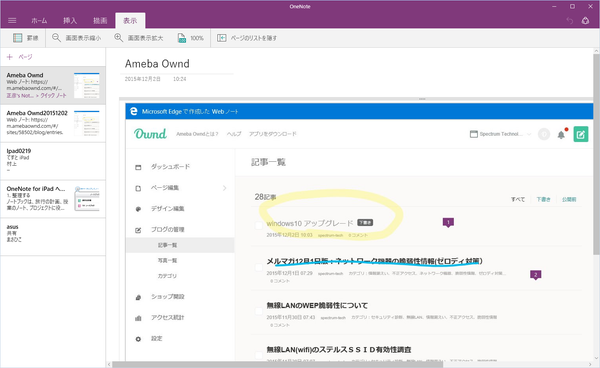Open the Ameba Ownd20151202 page
Image resolution: width=600 pixels, height=368 pixels.
pos(53,123)
